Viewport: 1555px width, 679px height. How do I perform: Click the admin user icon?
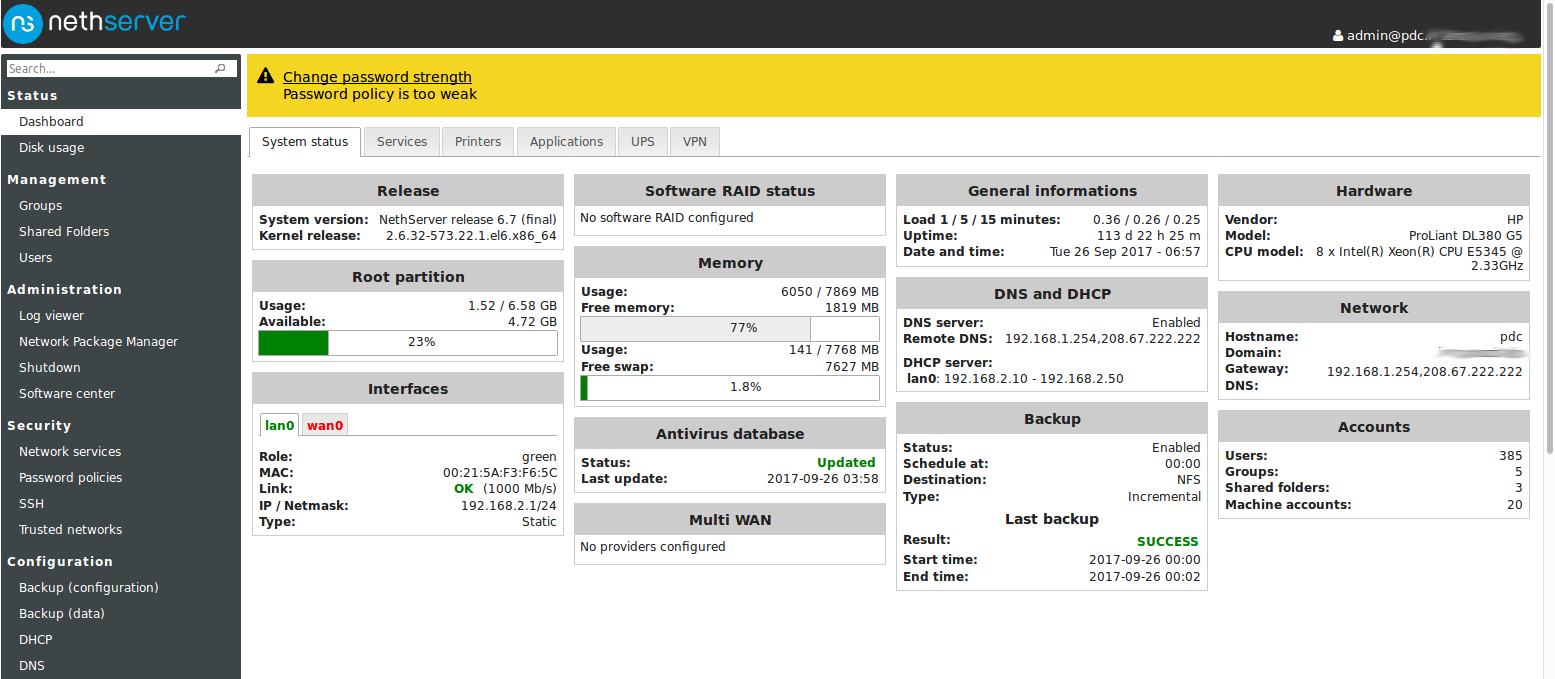point(1338,35)
